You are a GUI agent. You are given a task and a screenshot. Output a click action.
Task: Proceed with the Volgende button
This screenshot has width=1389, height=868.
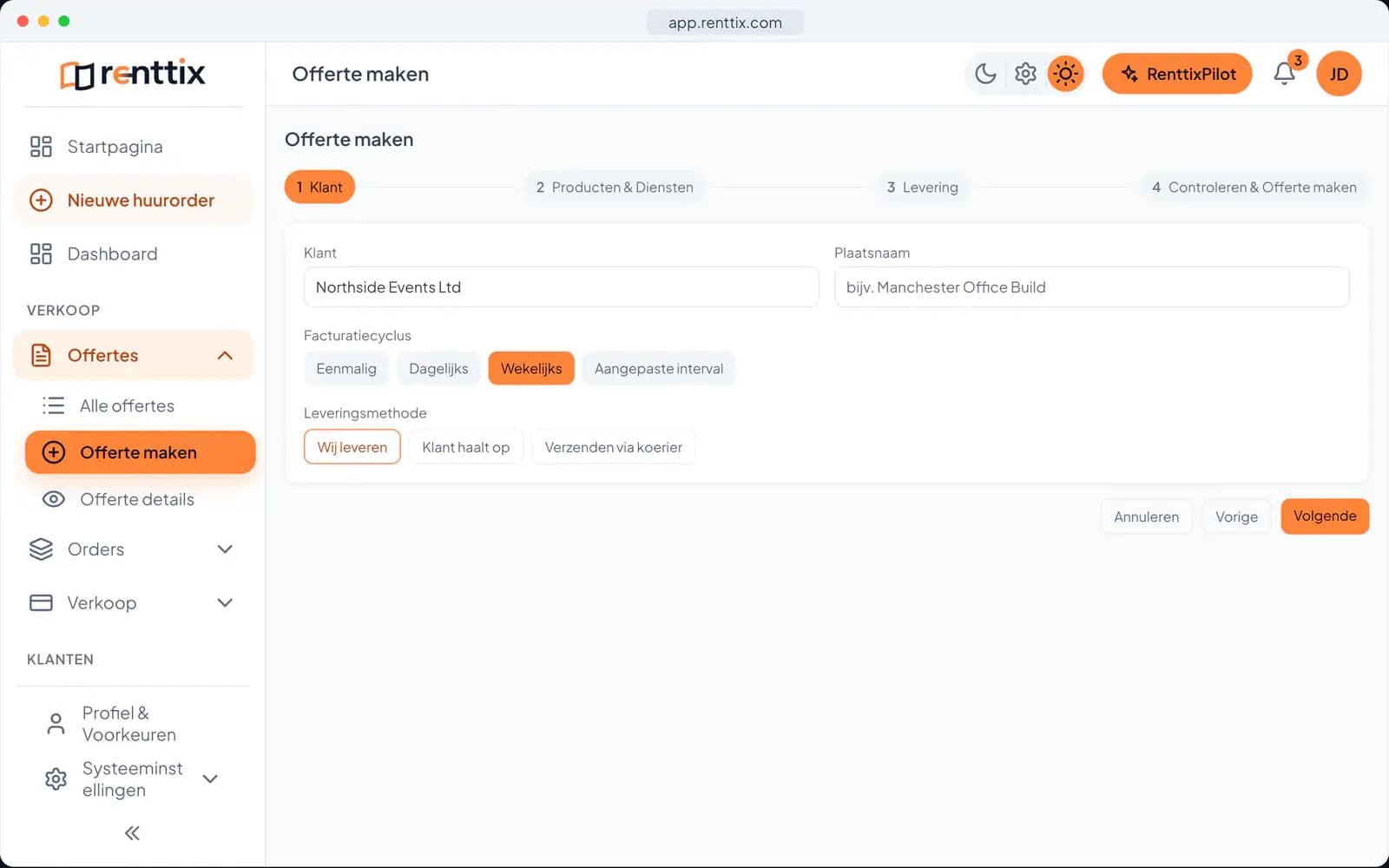point(1325,516)
